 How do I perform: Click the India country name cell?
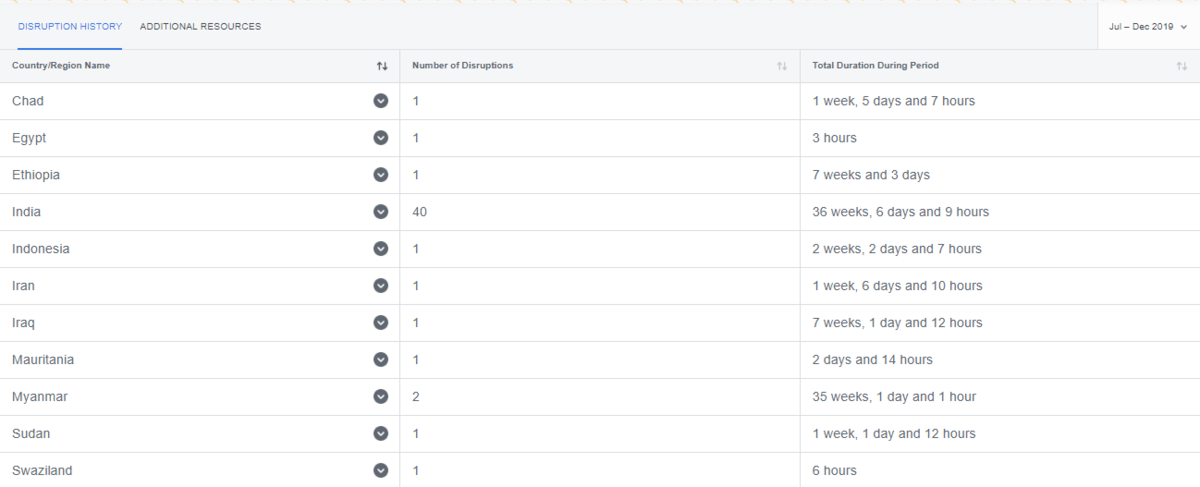click(27, 212)
